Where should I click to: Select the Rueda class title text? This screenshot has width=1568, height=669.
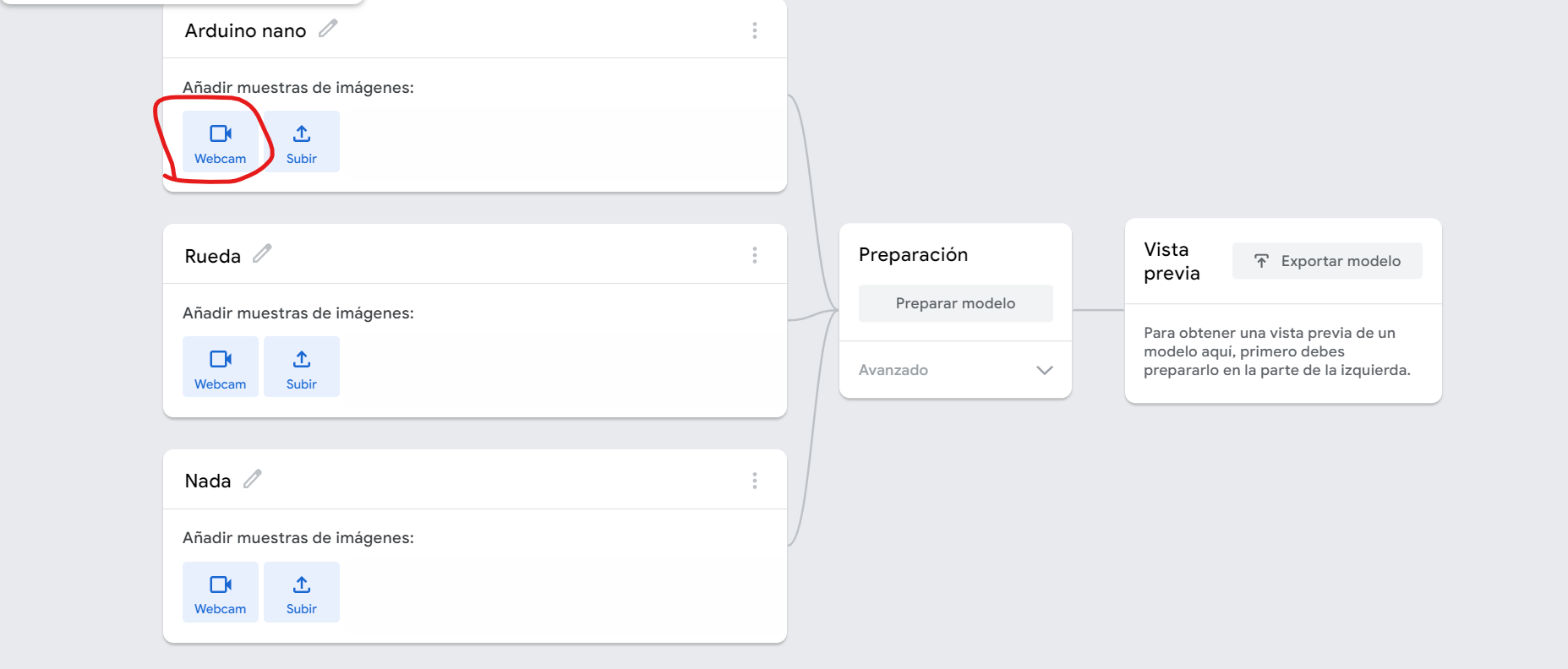(212, 256)
